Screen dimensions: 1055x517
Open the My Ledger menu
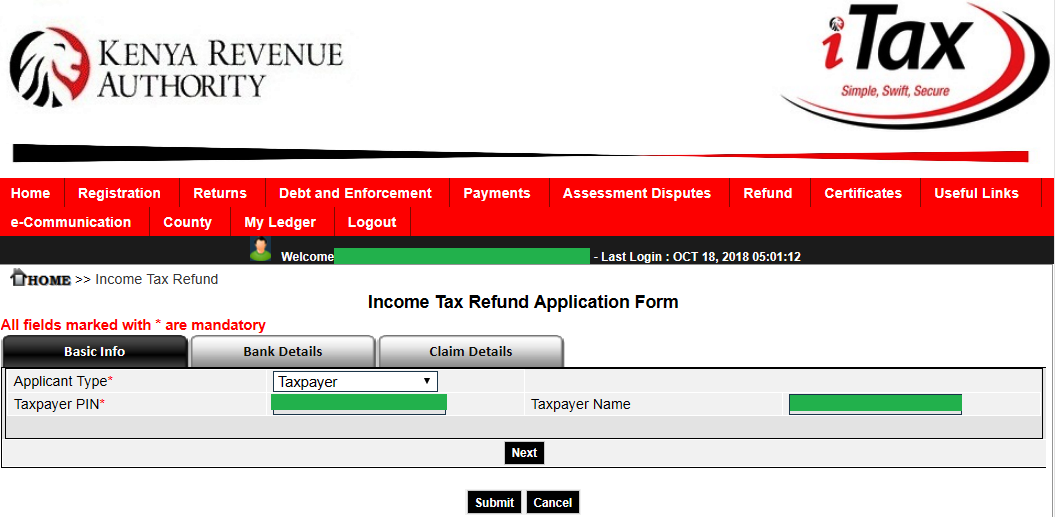[280, 222]
